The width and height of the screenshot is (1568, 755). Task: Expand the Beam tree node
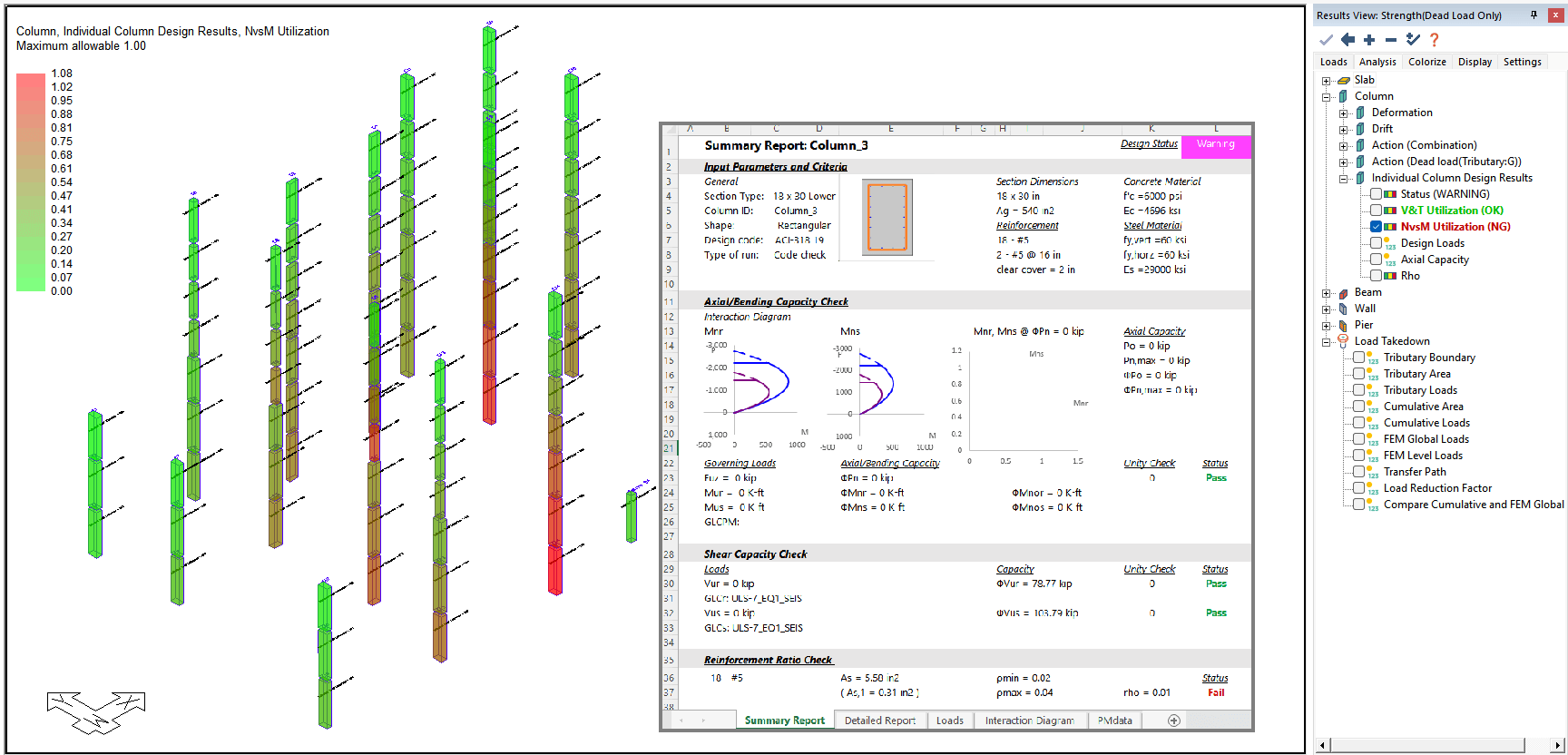(x=1327, y=293)
